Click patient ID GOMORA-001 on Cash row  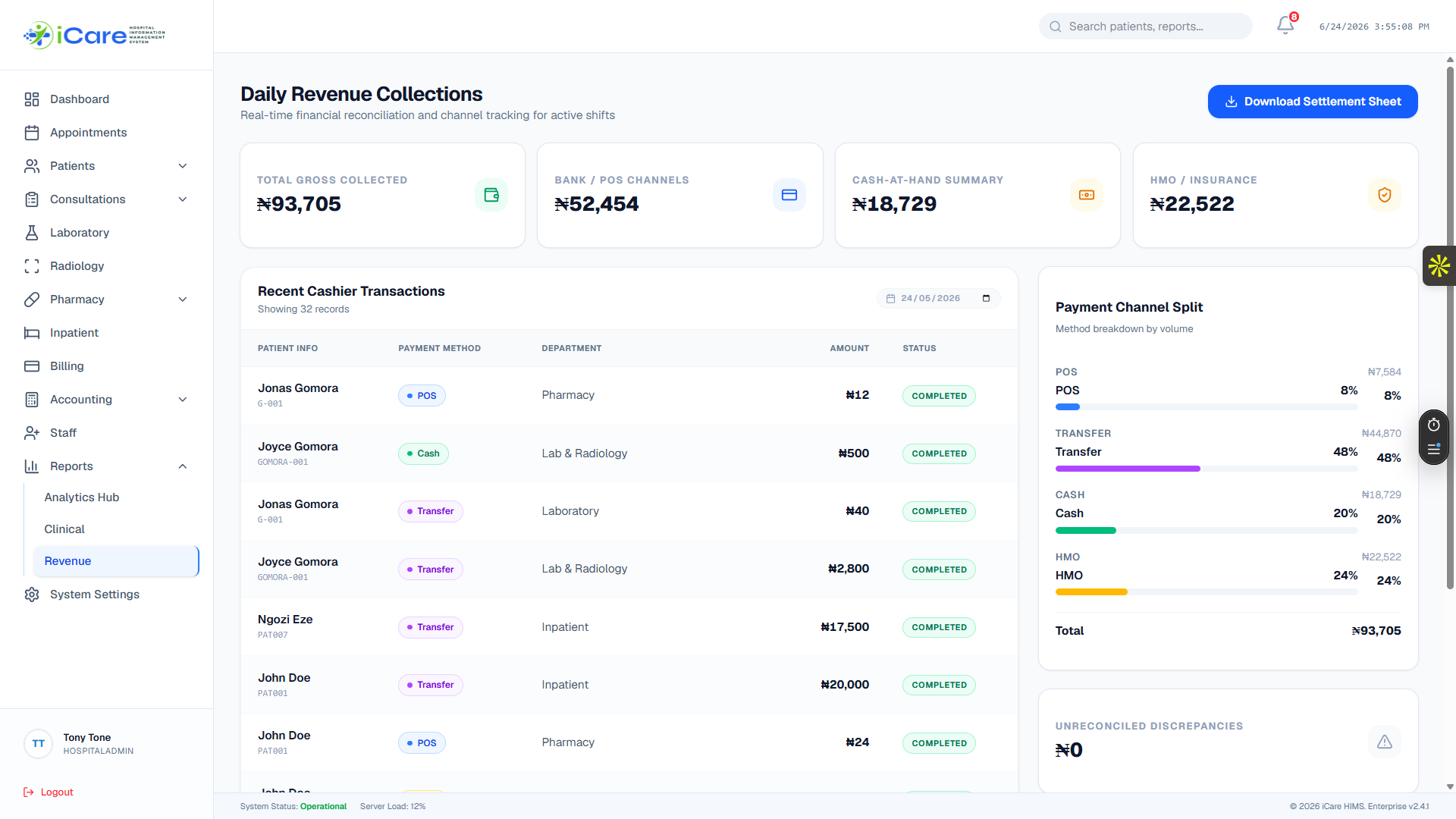pyautogui.click(x=283, y=462)
